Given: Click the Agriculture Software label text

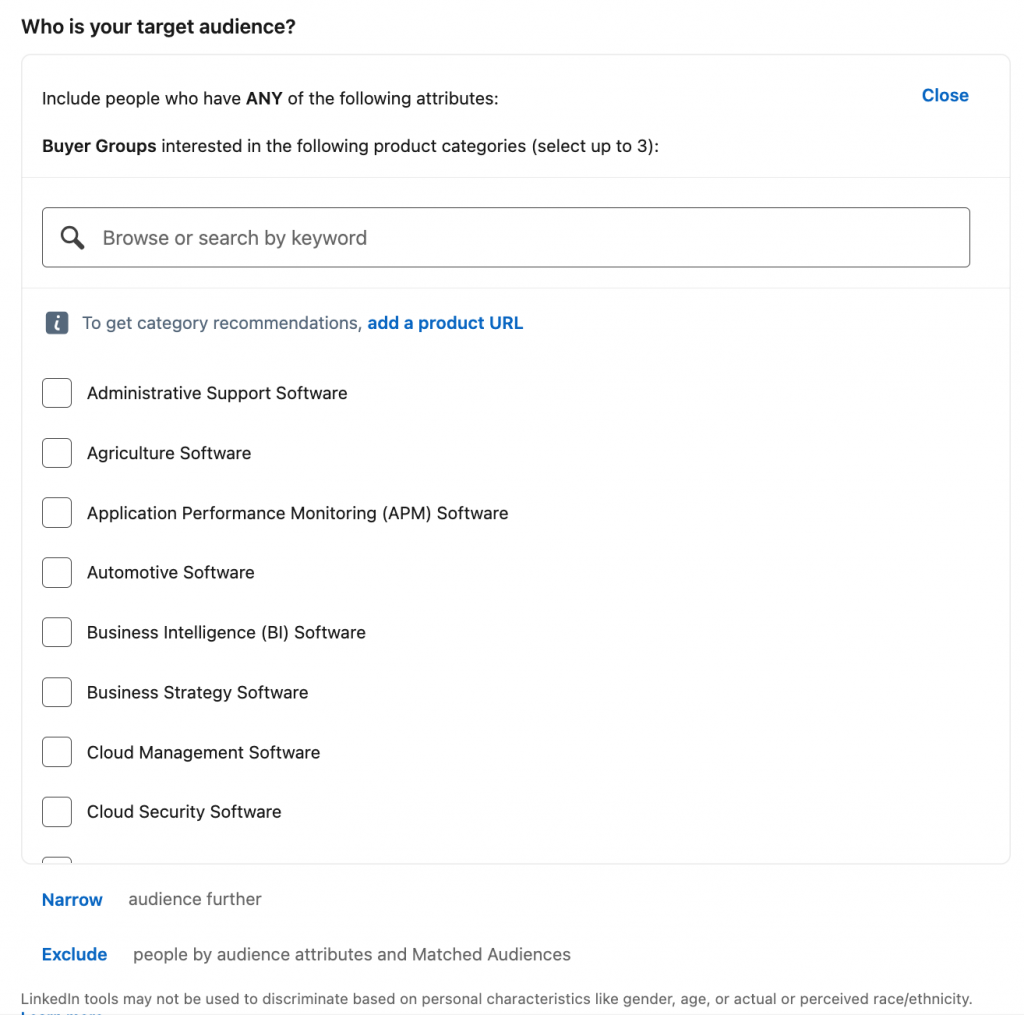Looking at the screenshot, I should pos(168,453).
